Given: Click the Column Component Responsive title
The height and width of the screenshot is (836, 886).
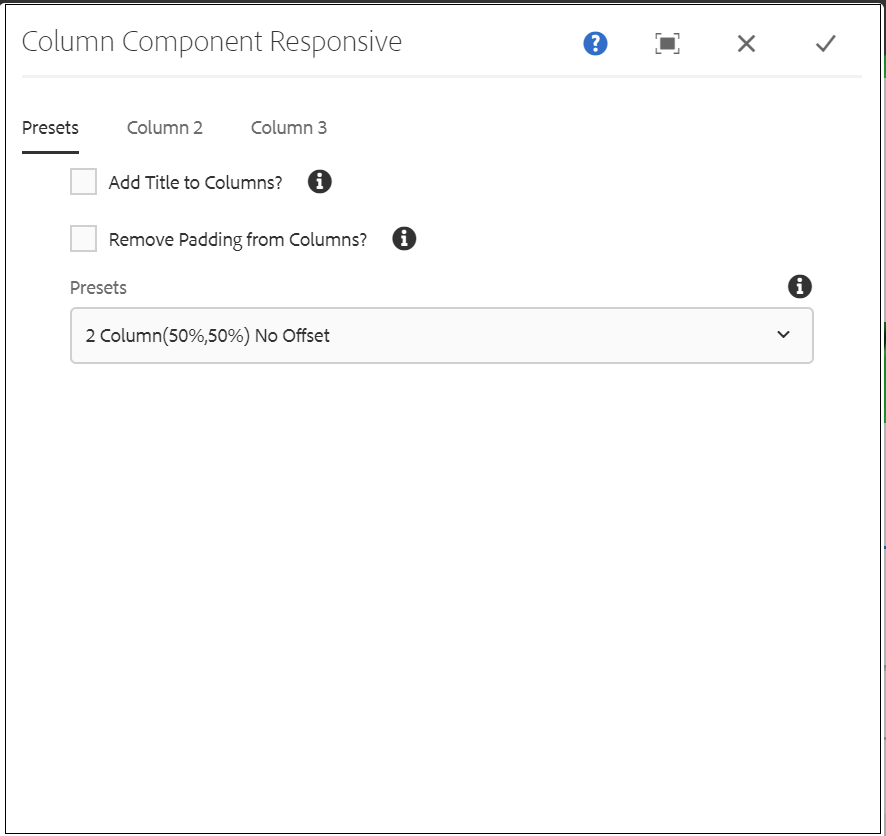Looking at the screenshot, I should tap(212, 42).
